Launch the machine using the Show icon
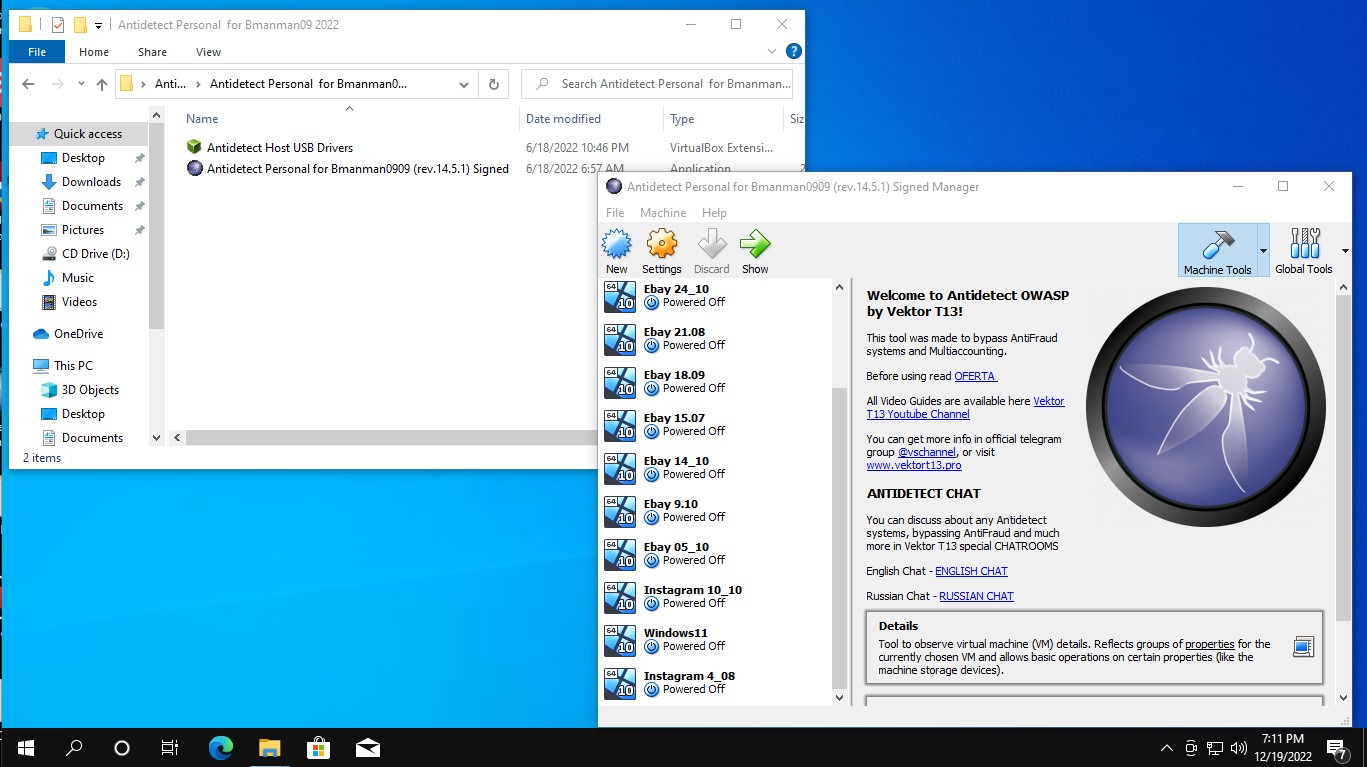The image size is (1367, 767). click(x=755, y=249)
